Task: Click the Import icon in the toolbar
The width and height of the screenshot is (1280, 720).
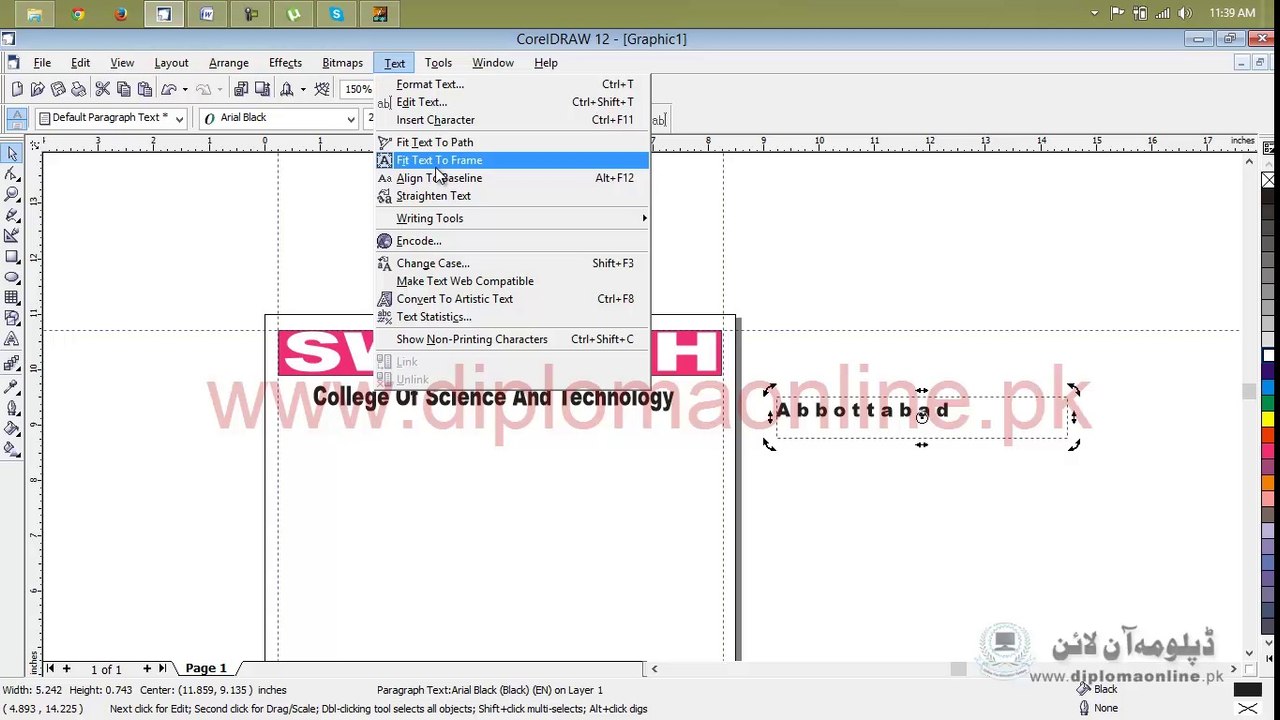Action: tap(241, 89)
